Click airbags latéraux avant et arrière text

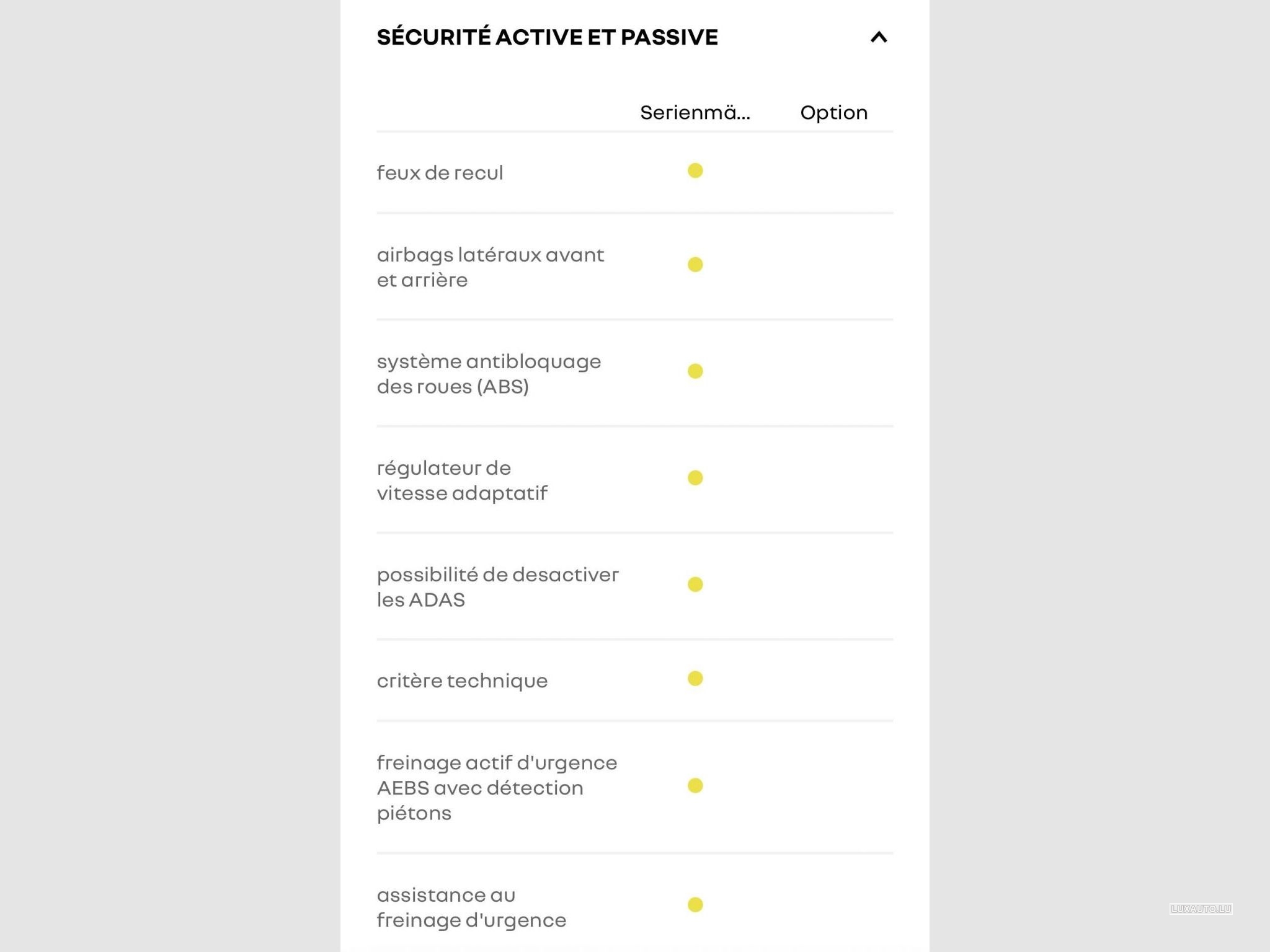[x=490, y=267]
